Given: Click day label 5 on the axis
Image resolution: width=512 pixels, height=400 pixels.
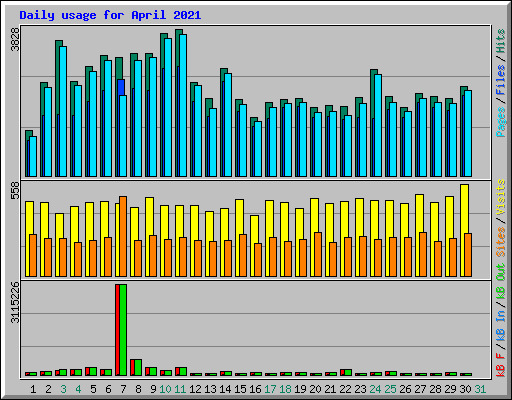Looking at the screenshot, I should (x=93, y=389).
